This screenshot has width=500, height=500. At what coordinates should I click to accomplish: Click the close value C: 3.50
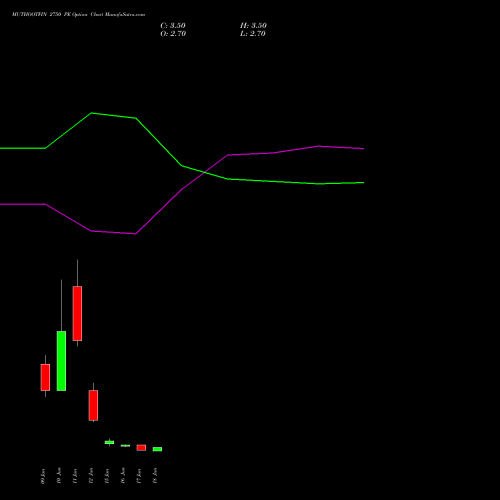pyautogui.click(x=173, y=26)
